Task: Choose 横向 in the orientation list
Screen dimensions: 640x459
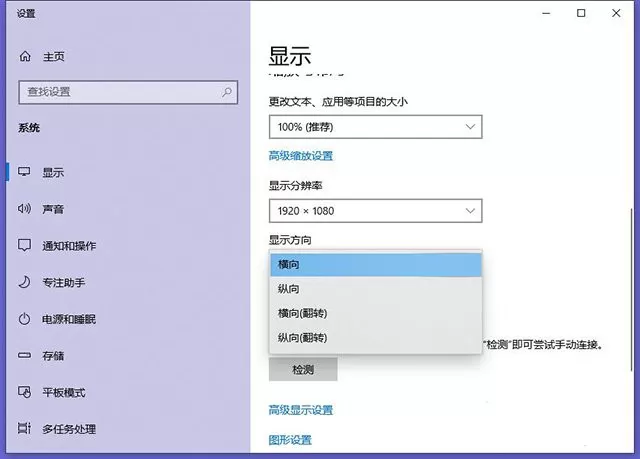Action: click(x=376, y=264)
